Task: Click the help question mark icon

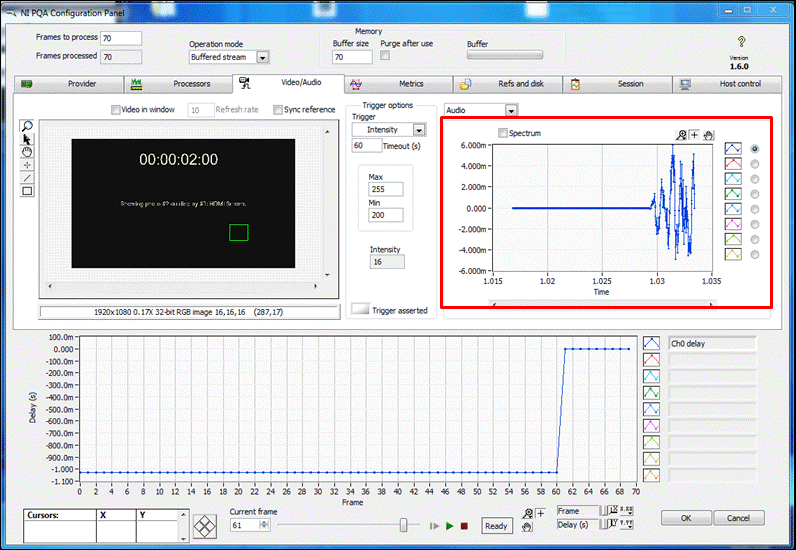Action: (x=741, y=41)
